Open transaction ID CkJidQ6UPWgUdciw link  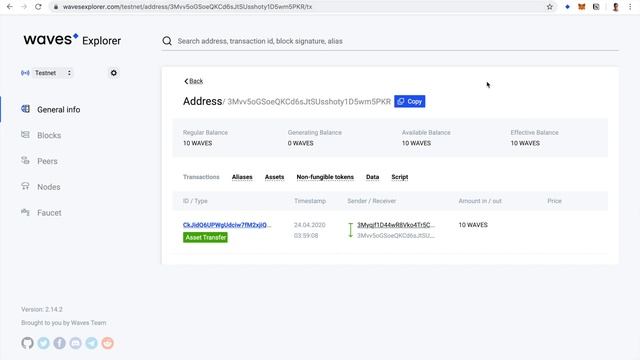coord(227,225)
